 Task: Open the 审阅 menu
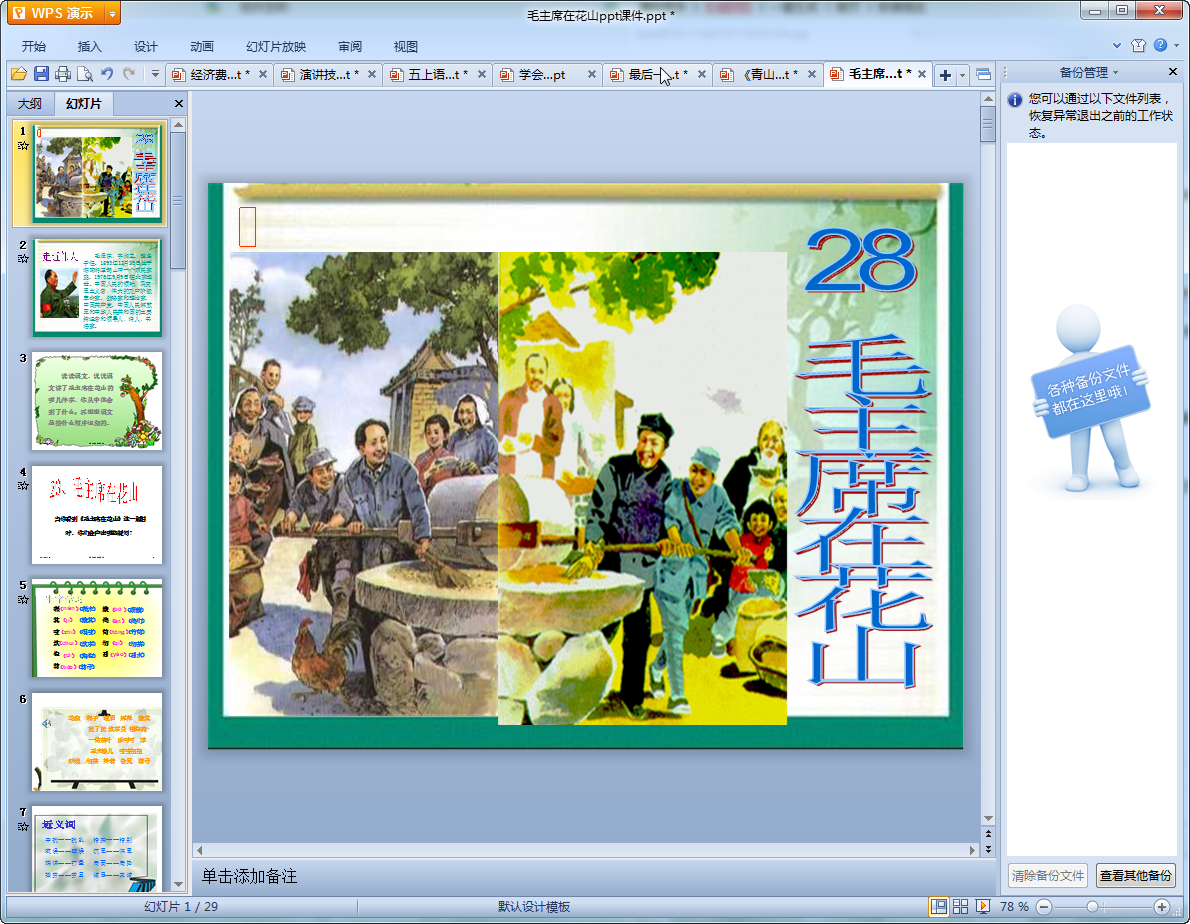click(x=350, y=46)
